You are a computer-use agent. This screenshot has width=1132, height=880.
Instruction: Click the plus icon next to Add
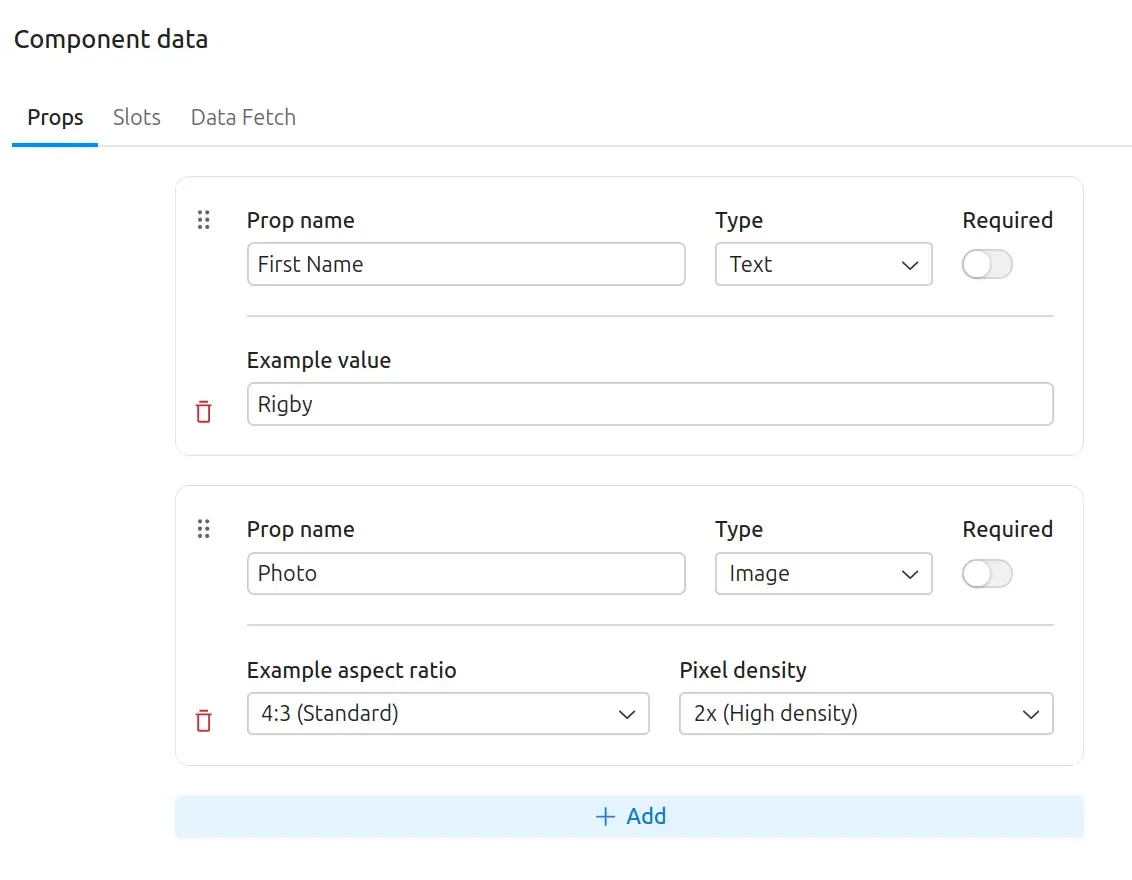(x=604, y=816)
